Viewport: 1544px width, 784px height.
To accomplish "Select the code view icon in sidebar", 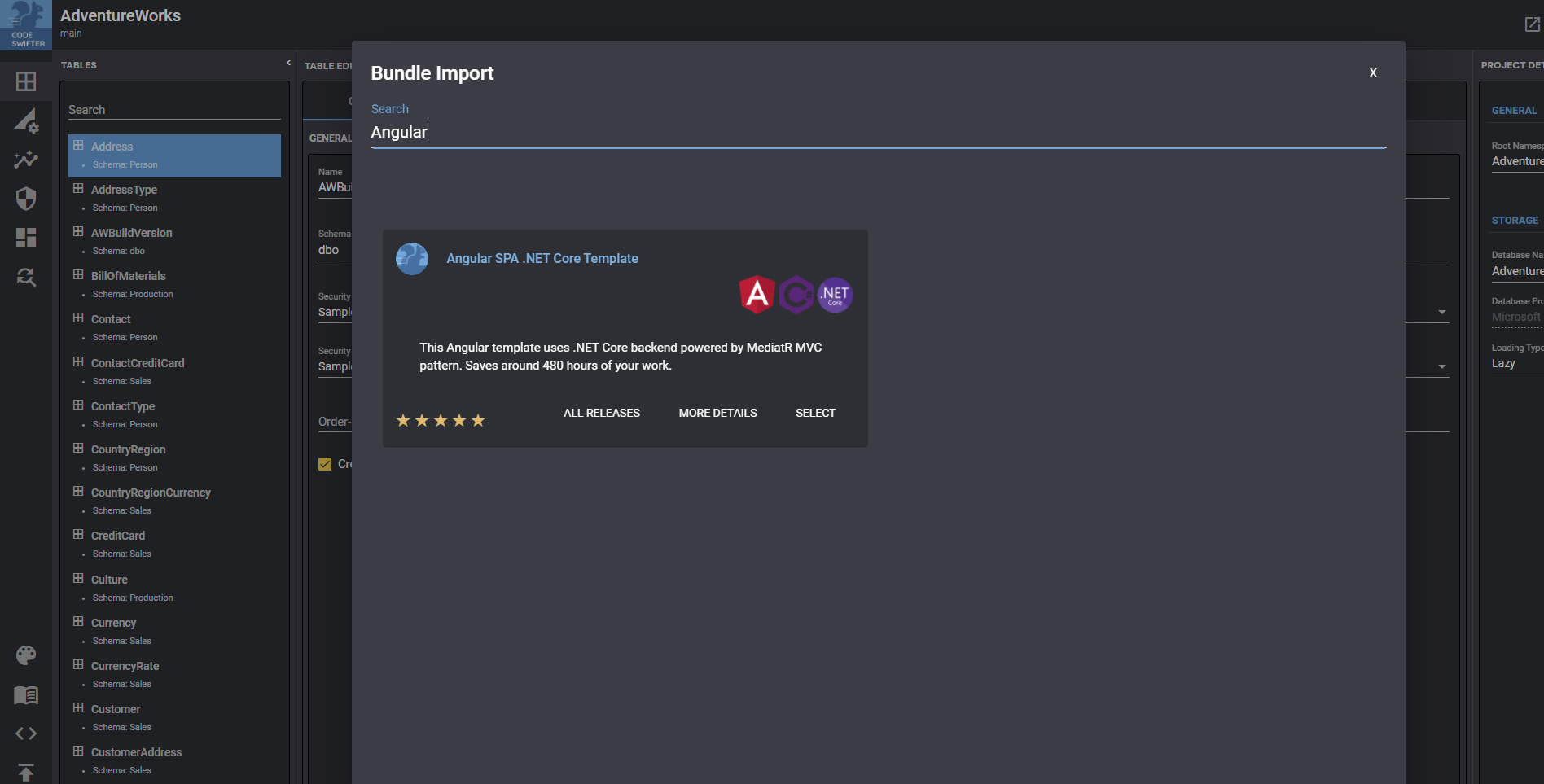I will point(25,734).
